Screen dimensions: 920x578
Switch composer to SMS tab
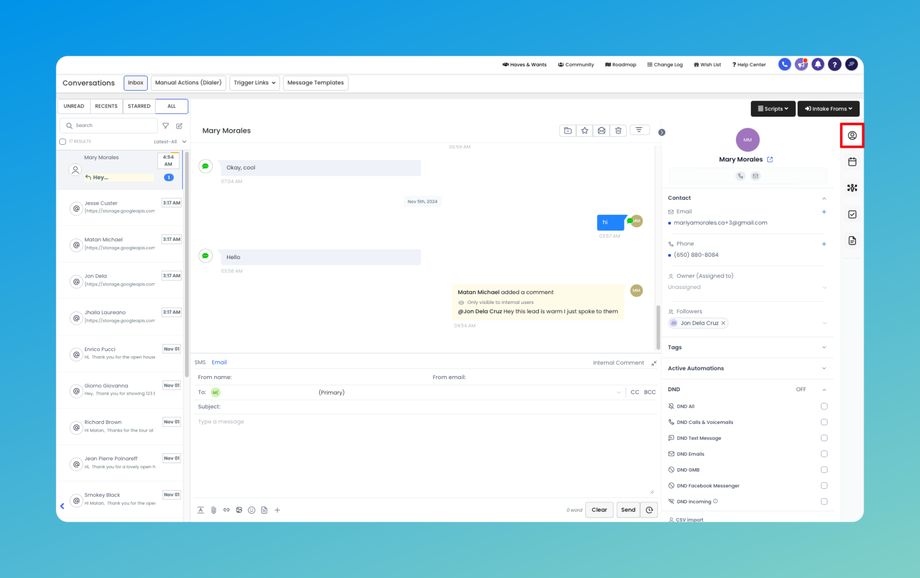pyautogui.click(x=200, y=363)
